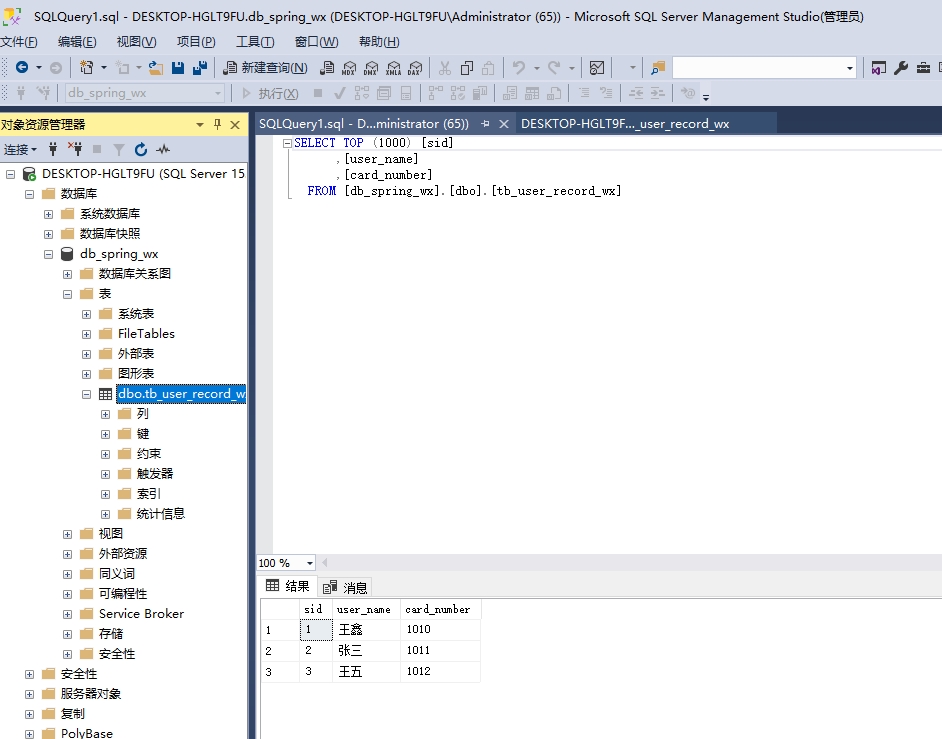Open the 文件(F) menu
The width and height of the screenshot is (942, 739).
[19, 41]
